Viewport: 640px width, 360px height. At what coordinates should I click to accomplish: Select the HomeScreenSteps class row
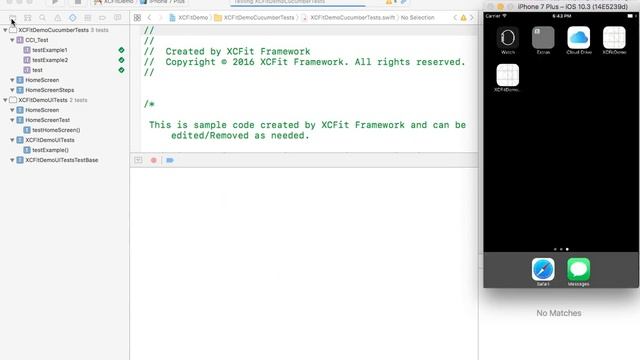[49, 90]
